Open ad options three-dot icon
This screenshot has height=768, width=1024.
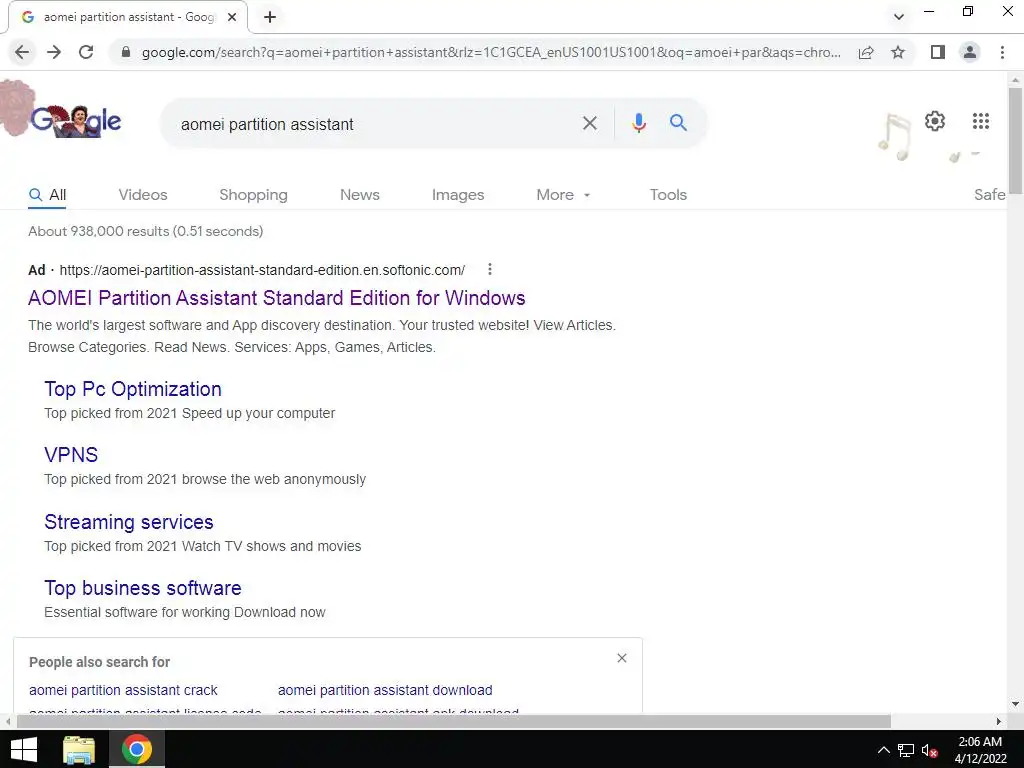tap(490, 269)
